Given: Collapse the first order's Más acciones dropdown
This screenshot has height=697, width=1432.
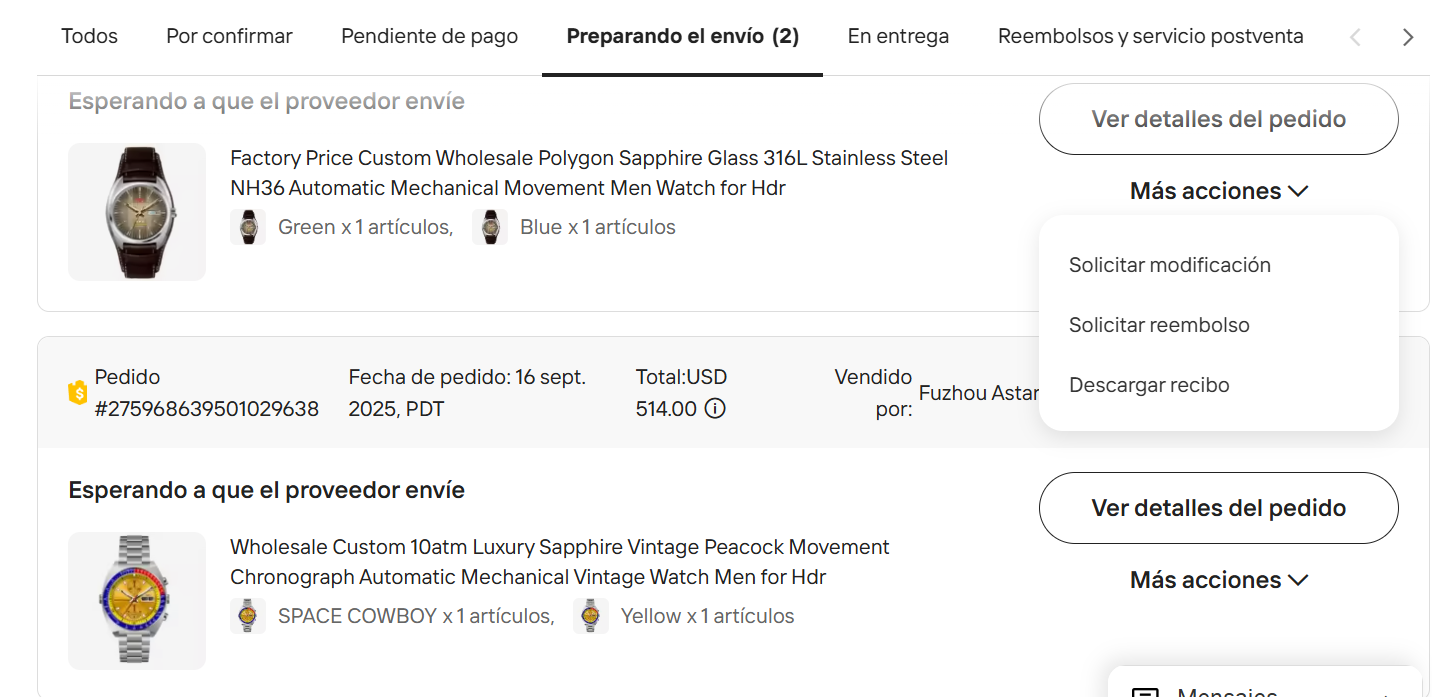Looking at the screenshot, I should coord(1218,191).
